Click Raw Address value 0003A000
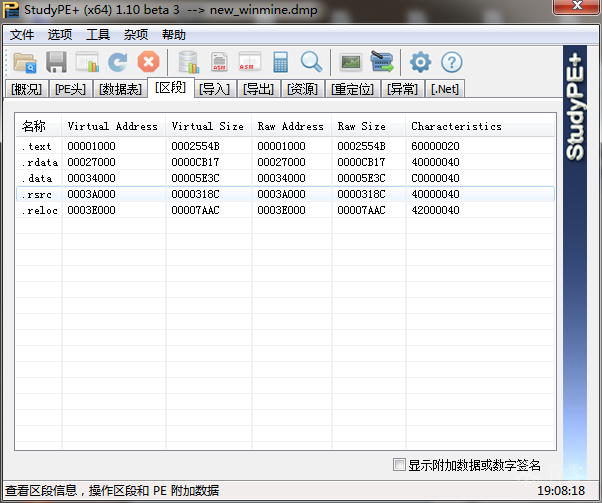Screen dimensions: 602x503 coord(281,194)
